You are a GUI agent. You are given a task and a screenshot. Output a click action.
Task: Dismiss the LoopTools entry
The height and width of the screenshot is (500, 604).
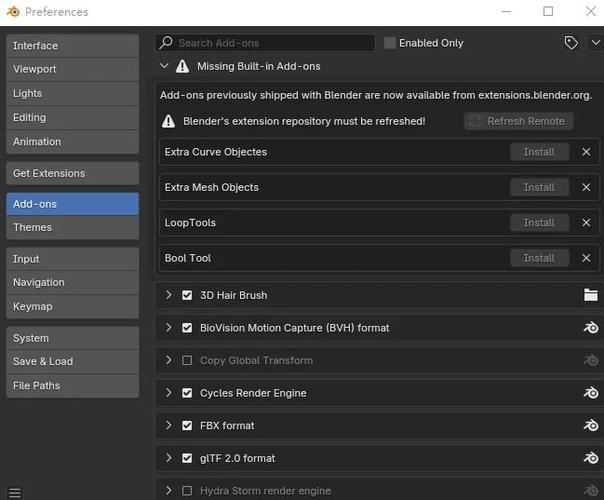click(x=586, y=223)
